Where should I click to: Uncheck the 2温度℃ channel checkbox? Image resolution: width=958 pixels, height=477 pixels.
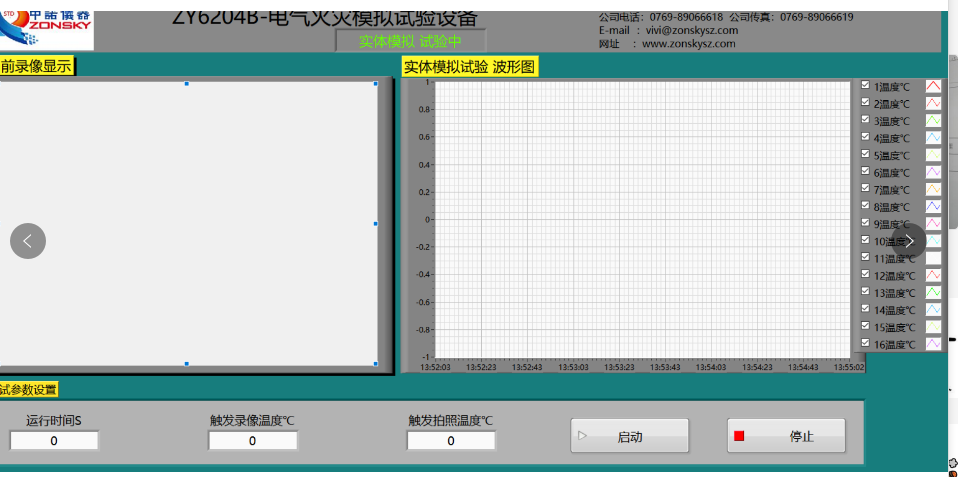point(866,103)
